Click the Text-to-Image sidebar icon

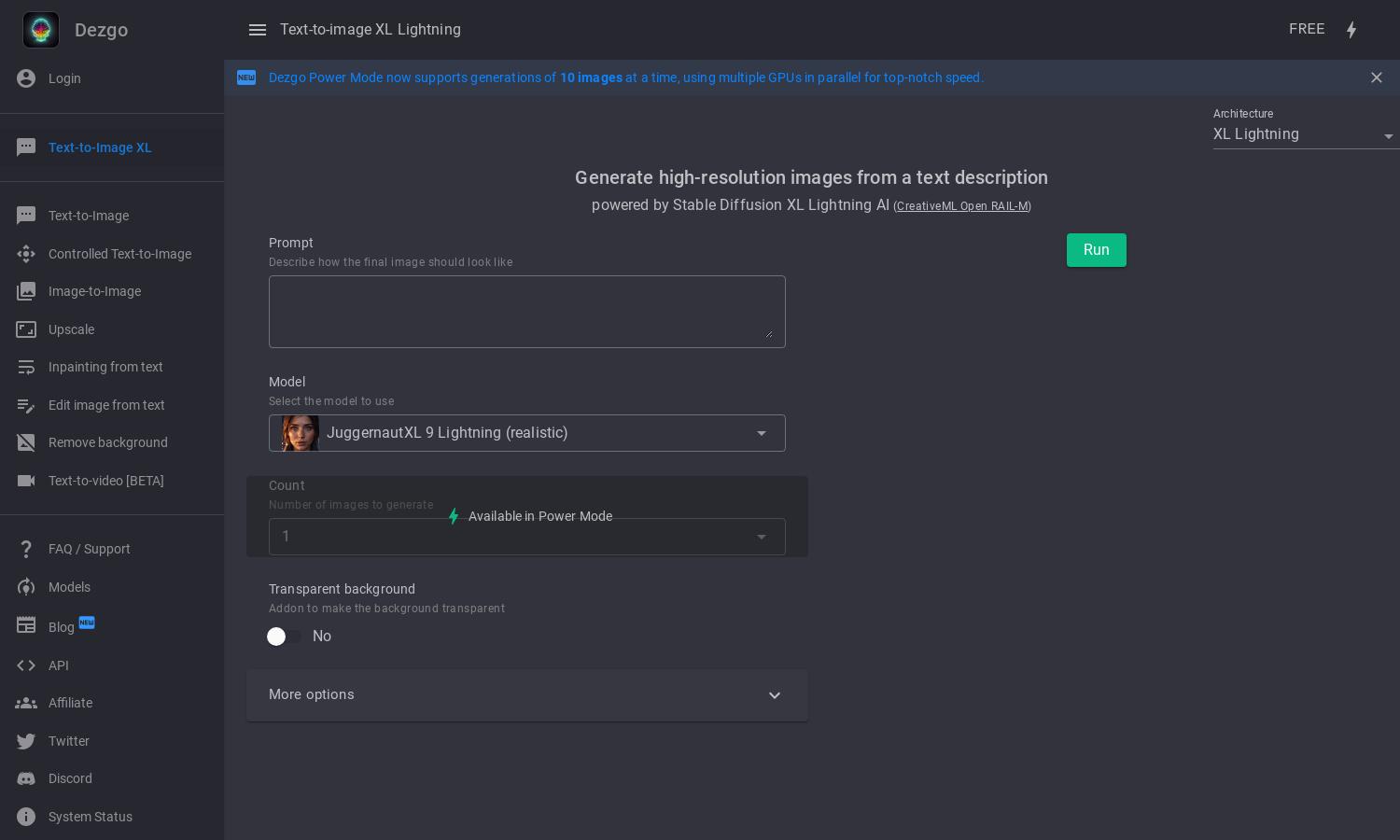click(26, 216)
